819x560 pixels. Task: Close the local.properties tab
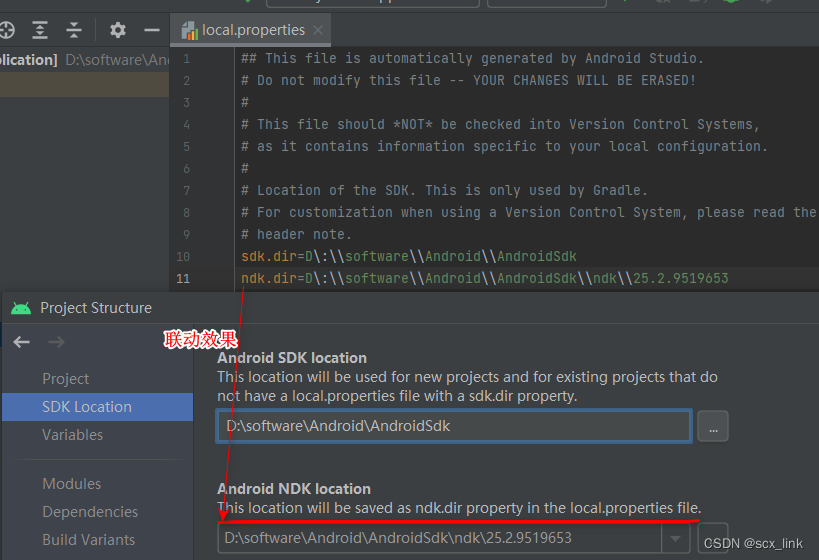pyautogui.click(x=318, y=30)
